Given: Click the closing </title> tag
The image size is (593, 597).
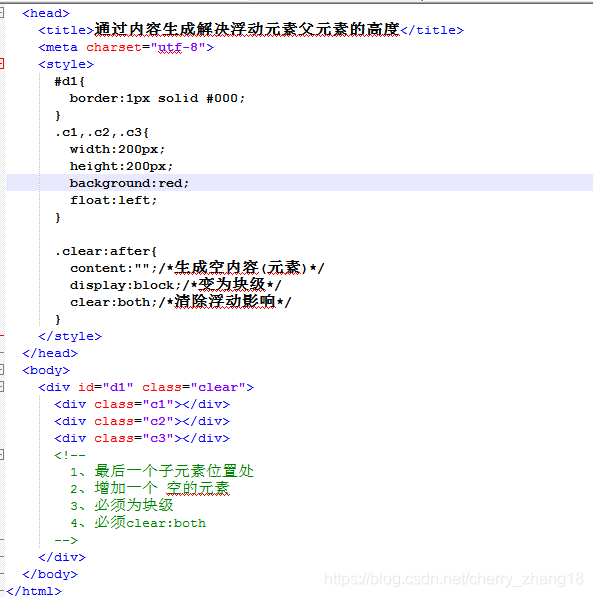Looking at the screenshot, I should pos(432,30).
